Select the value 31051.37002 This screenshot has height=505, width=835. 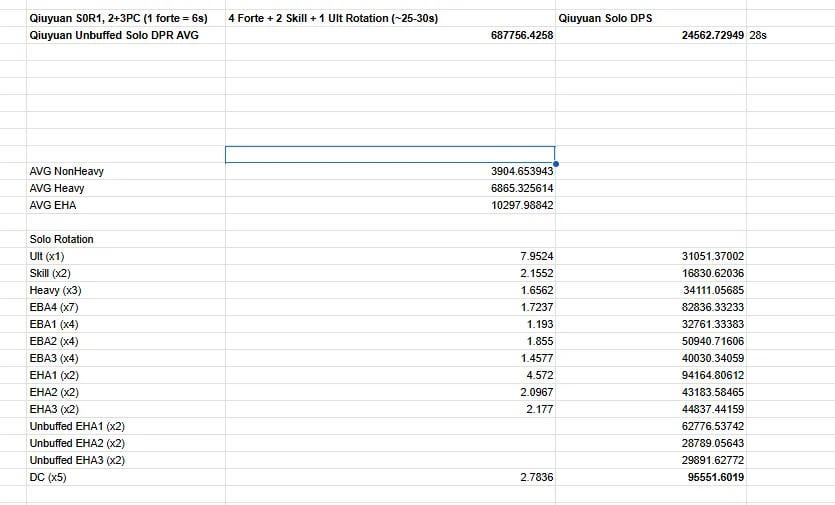pos(713,256)
